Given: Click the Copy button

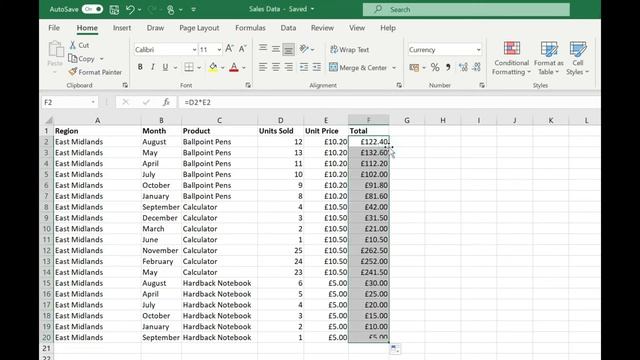Looking at the screenshot, I should 82,58.
